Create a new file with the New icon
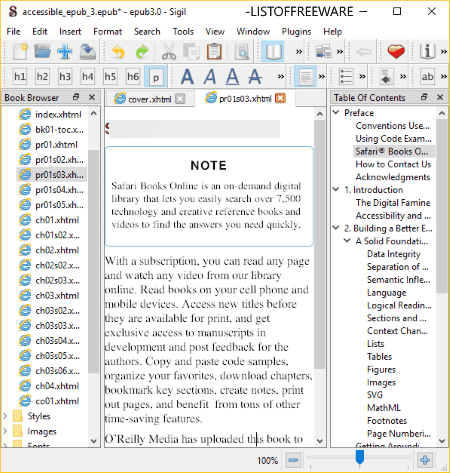The image size is (450, 473). pos(20,52)
